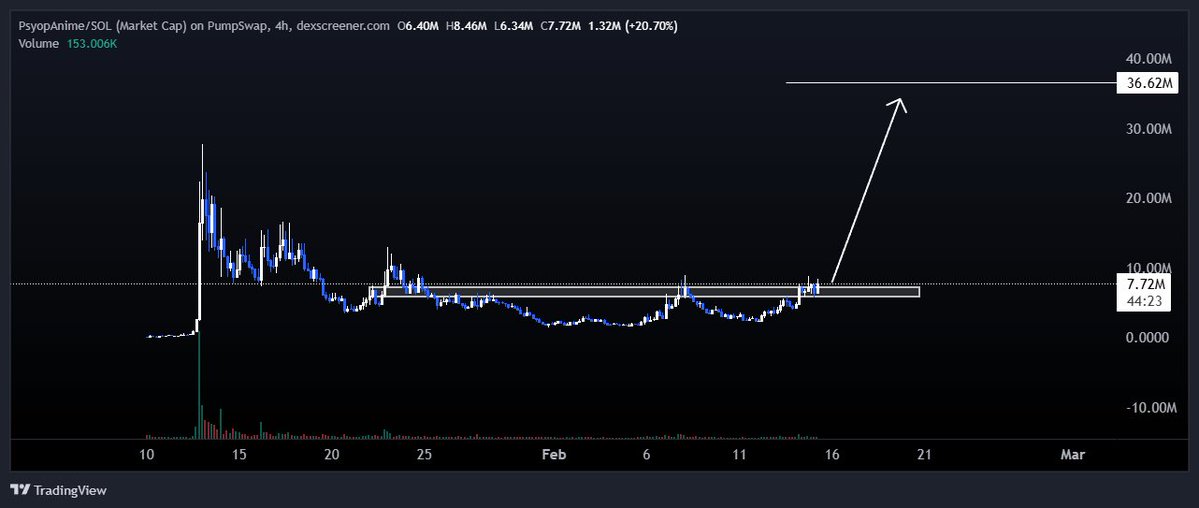Click the 20 date axis label
This screenshot has height=508, width=1199.
[331, 454]
